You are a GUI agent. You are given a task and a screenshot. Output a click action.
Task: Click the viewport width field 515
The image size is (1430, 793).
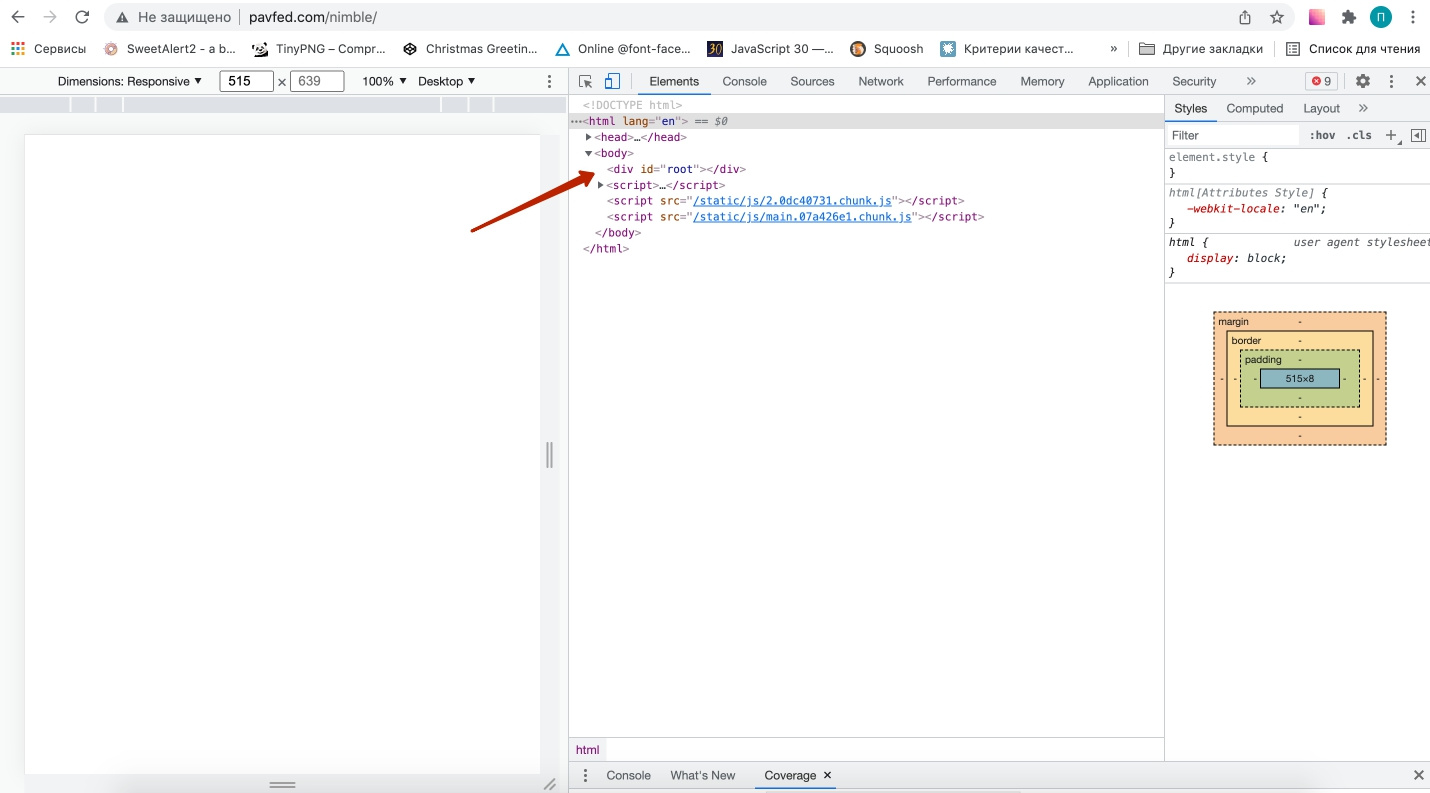click(246, 81)
